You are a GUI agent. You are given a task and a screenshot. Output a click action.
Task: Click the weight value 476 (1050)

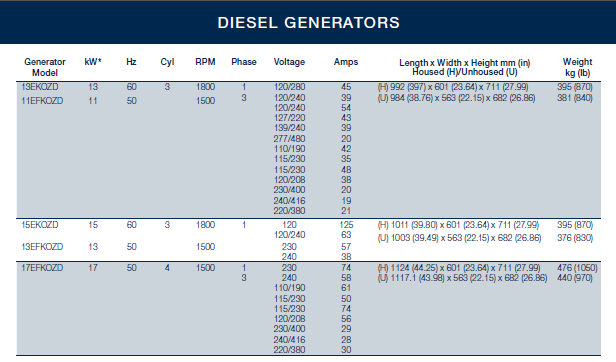point(577,268)
